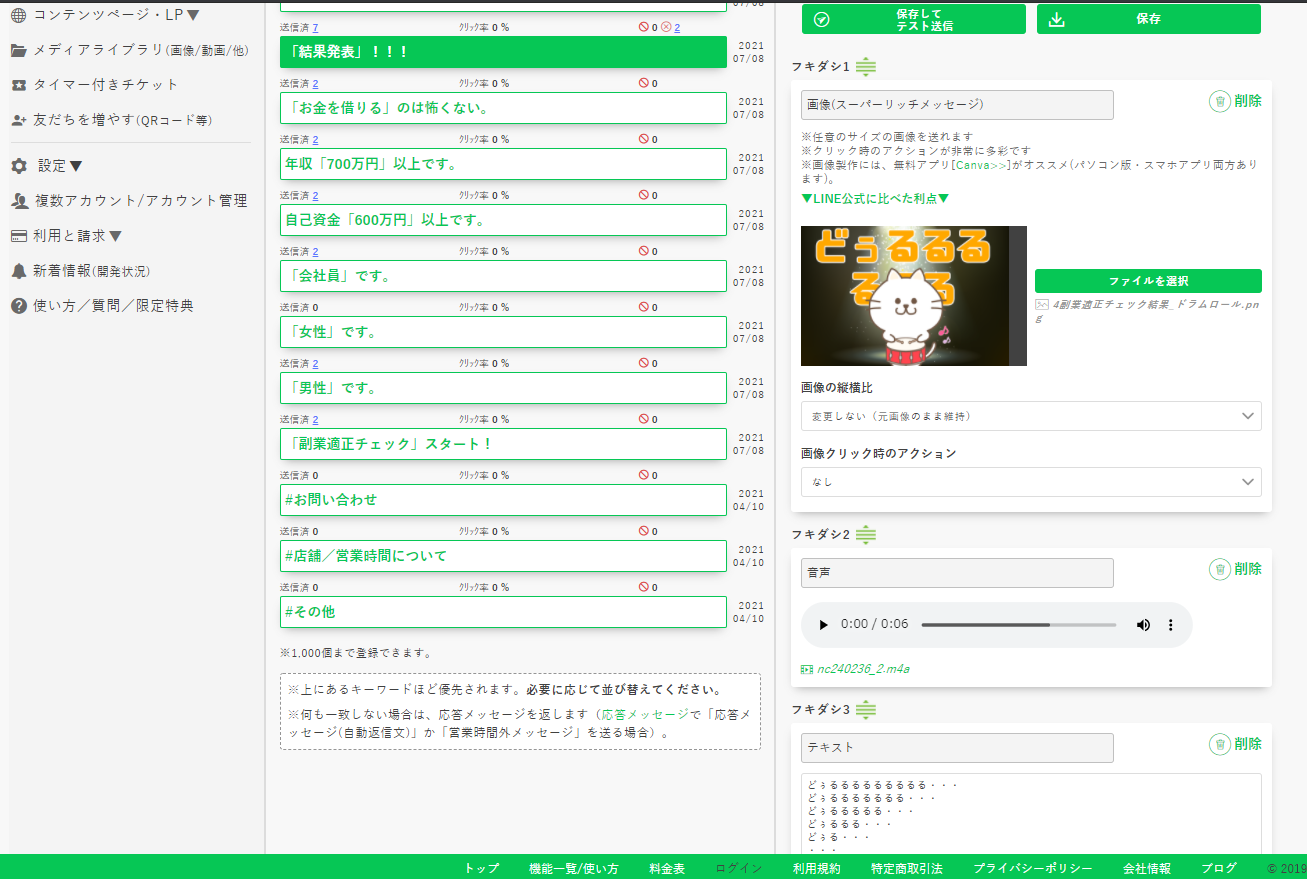Image resolution: width=1307 pixels, height=879 pixels.
Task: Select the 年収「700万円」以上です。 keyword
Action: click(503, 164)
